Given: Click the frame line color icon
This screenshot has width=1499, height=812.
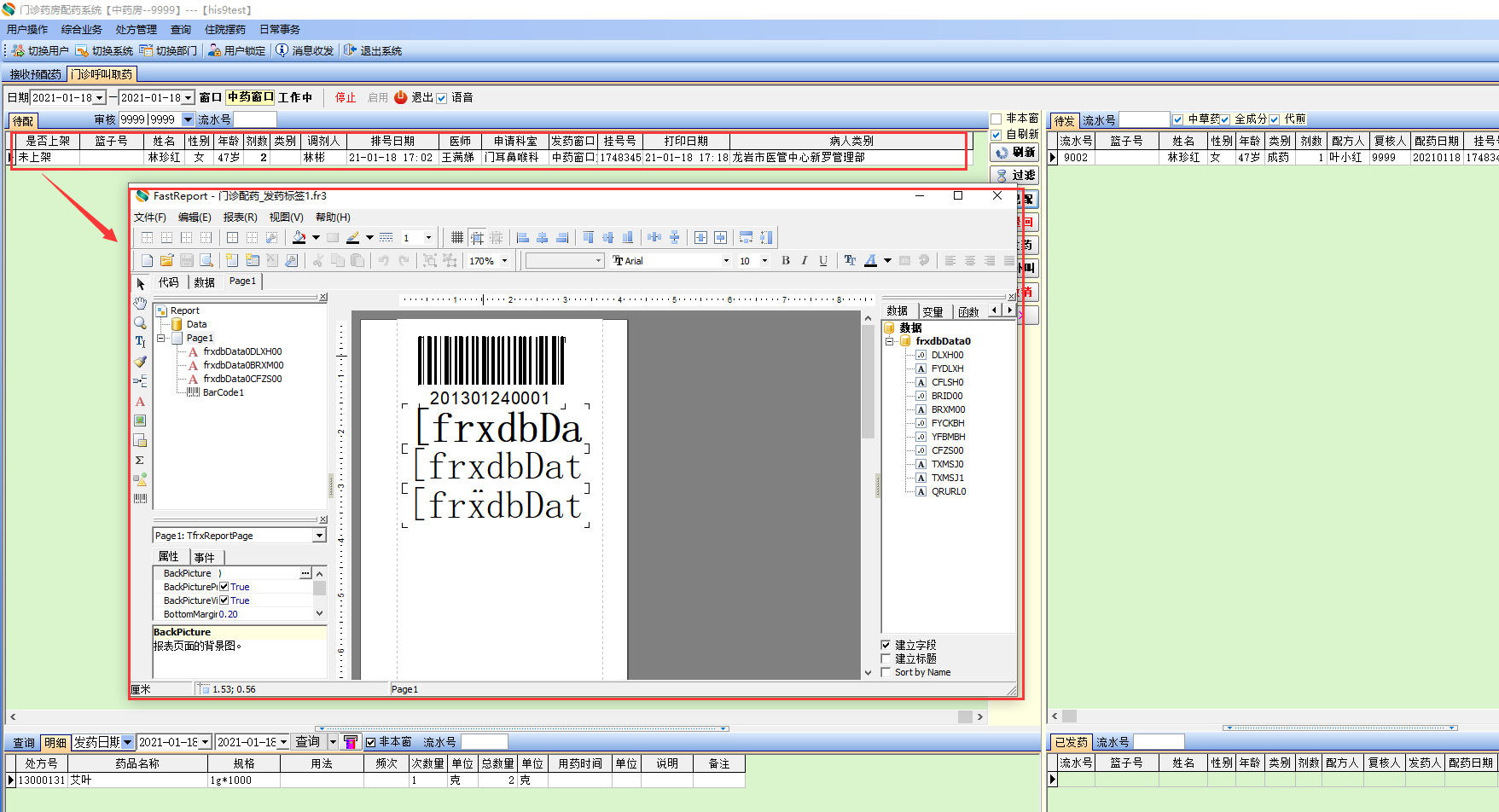Looking at the screenshot, I should (x=353, y=238).
